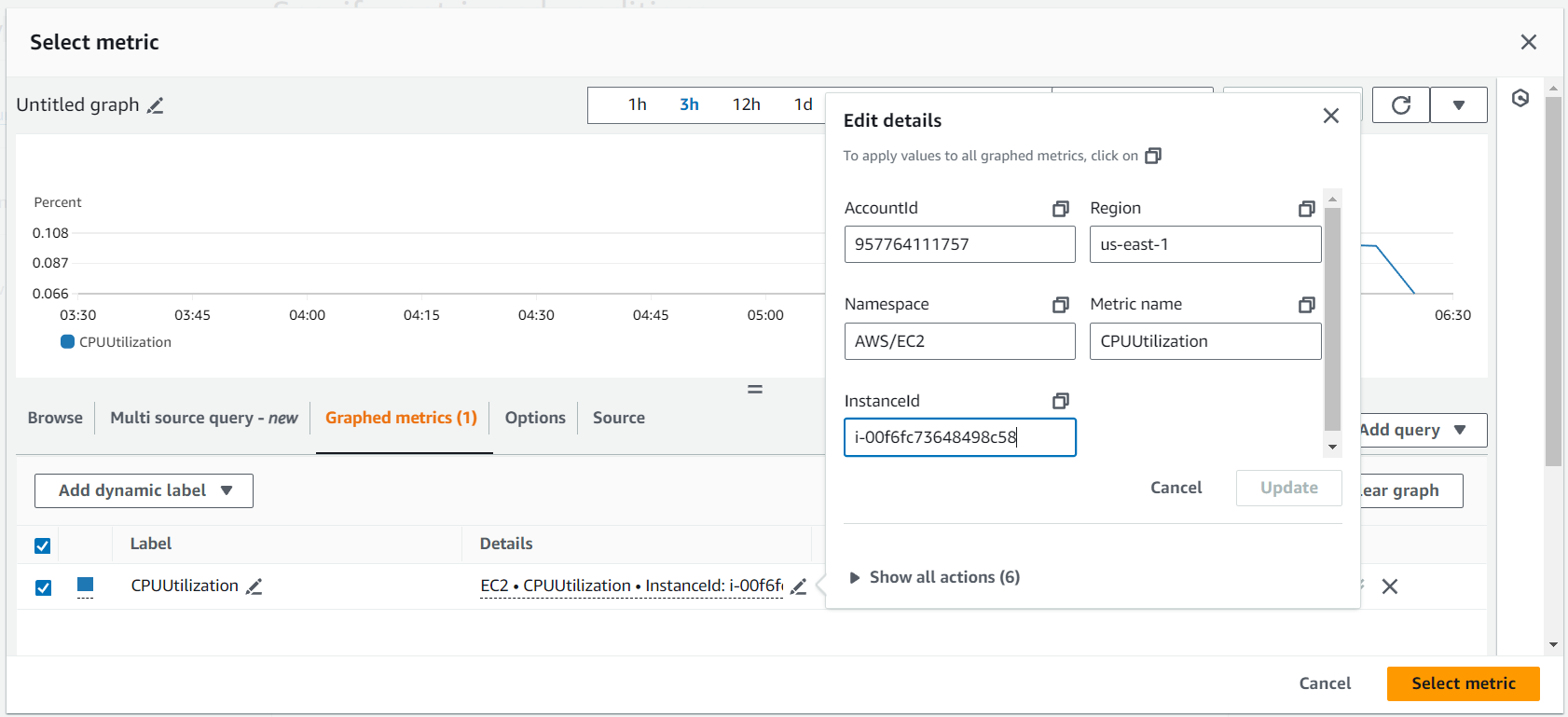The height and width of the screenshot is (717, 1568).
Task: Click Cancel in the Edit details popup
Action: [1176, 488]
